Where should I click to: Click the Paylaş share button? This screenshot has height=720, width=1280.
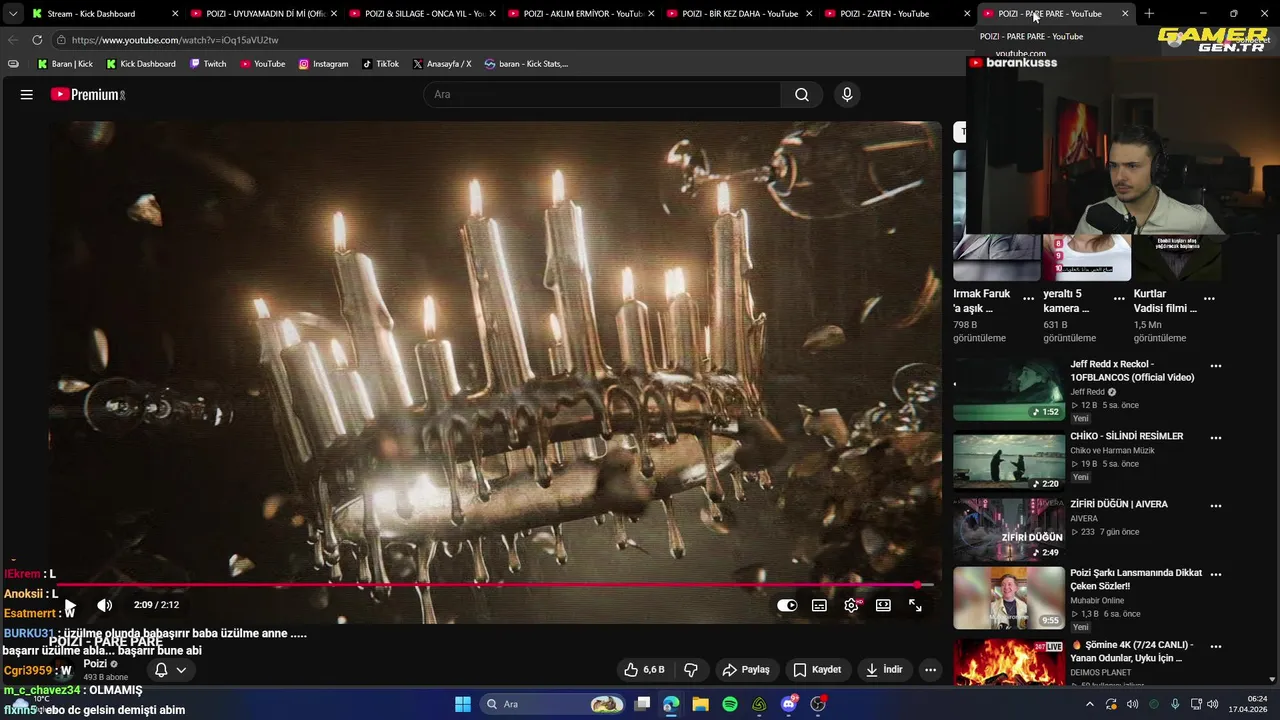click(x=746, y=669)
